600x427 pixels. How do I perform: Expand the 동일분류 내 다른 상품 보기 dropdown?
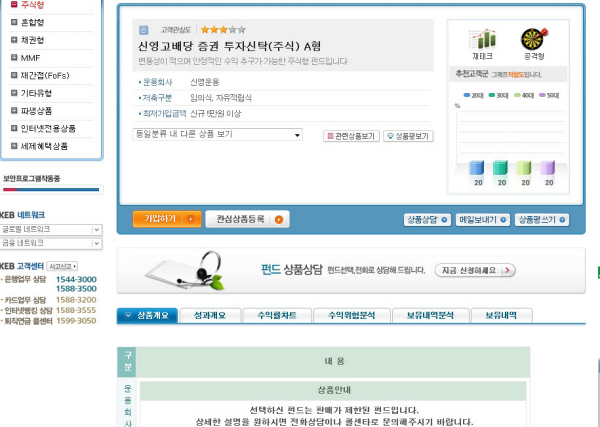point(217,135)
